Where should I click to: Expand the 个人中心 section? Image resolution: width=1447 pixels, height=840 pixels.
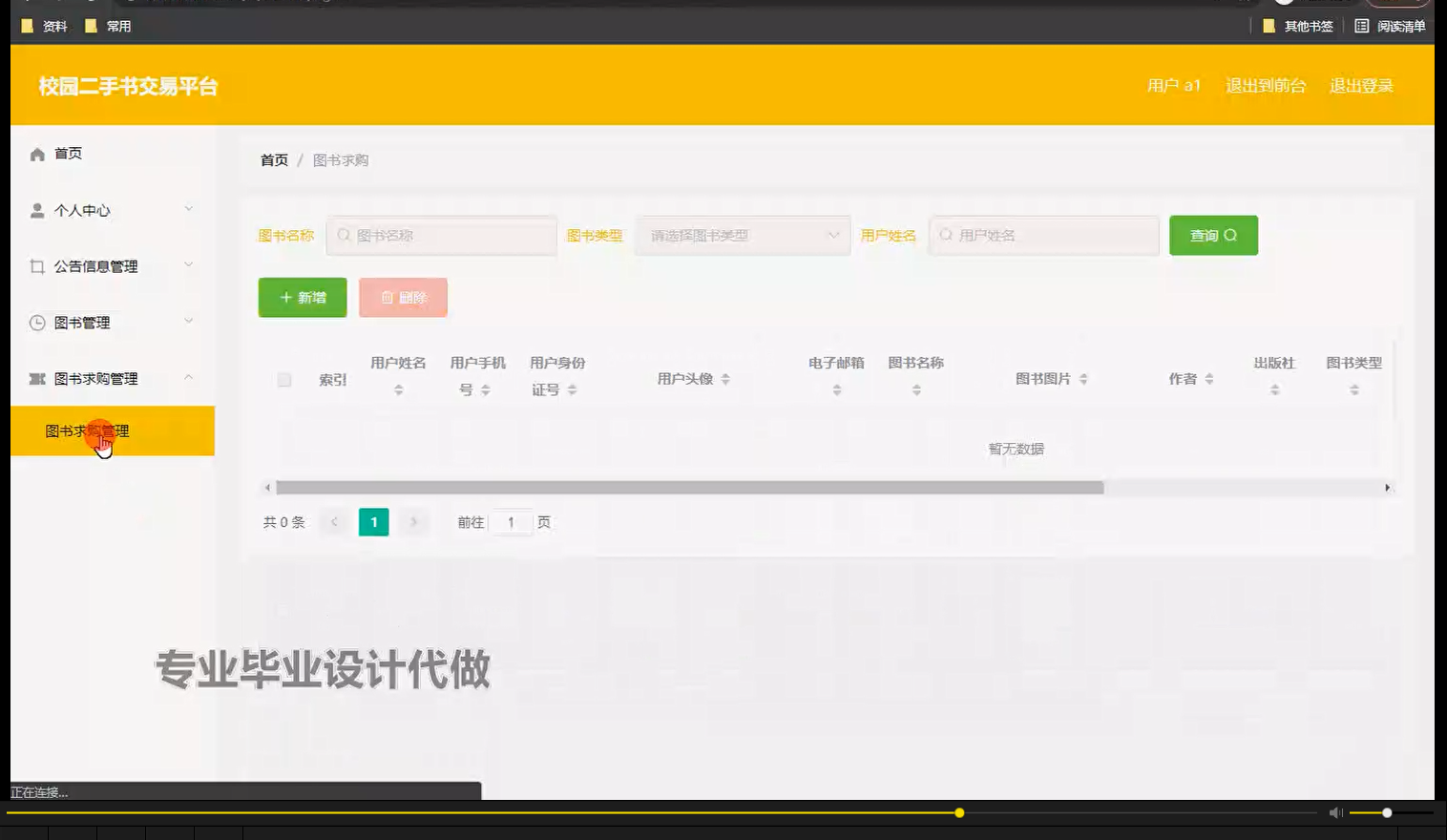point(189,209)
